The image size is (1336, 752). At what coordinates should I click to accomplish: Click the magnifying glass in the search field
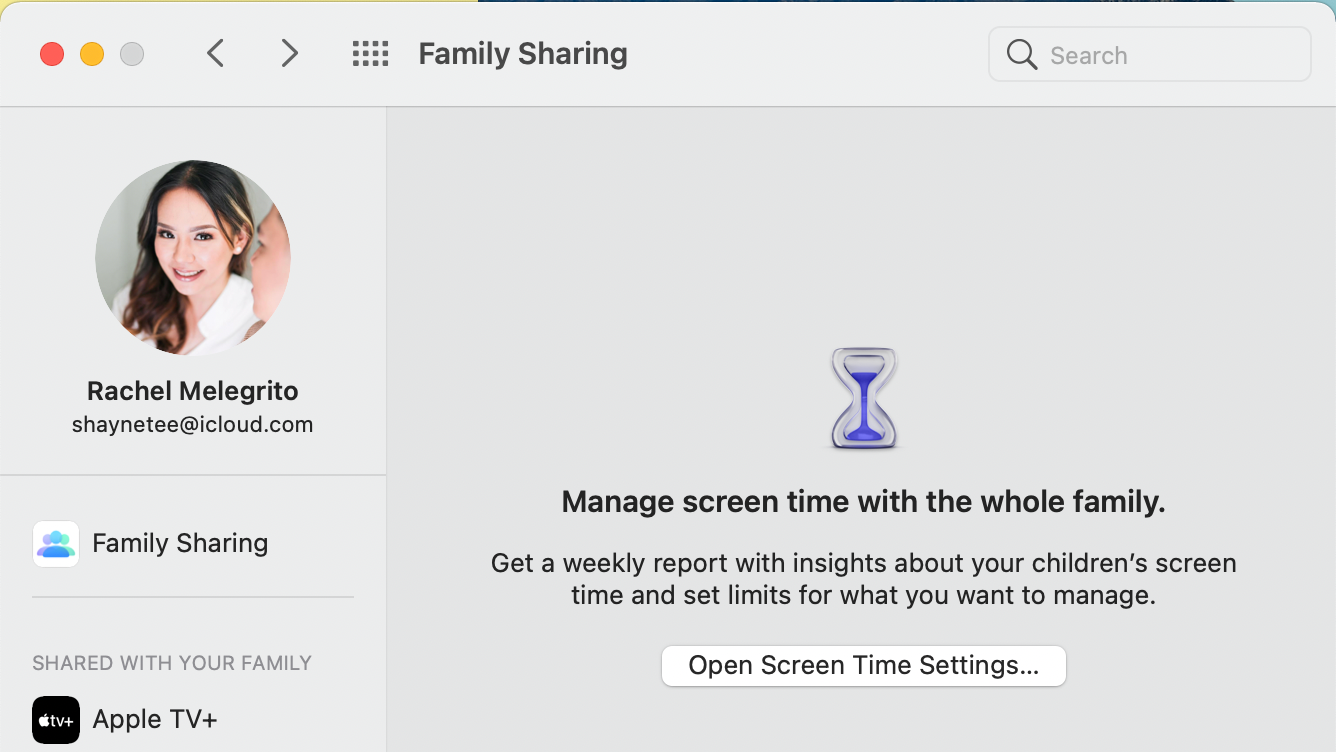coord(1020,54)
